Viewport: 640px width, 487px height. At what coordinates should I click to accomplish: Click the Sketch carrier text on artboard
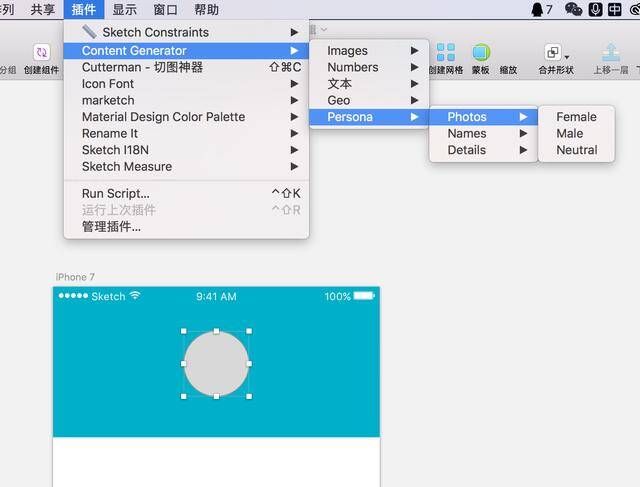(x=108, y=296)
